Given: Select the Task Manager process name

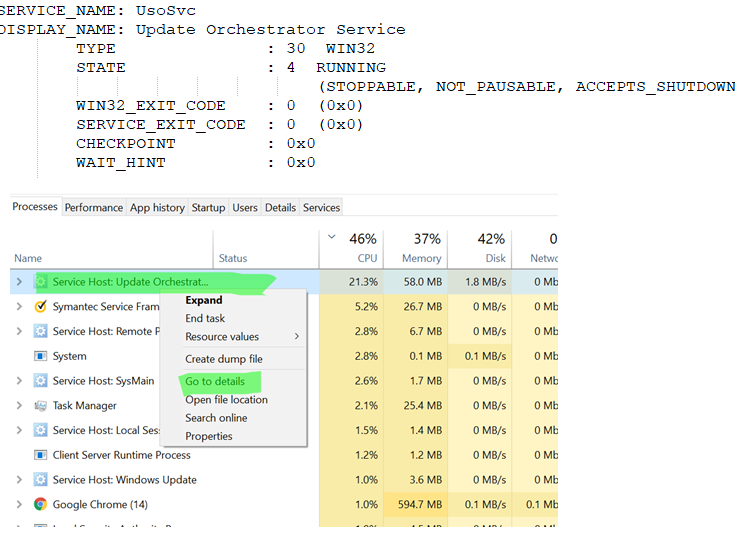Looking at the screenshot, I should click(x=84, y=406).
